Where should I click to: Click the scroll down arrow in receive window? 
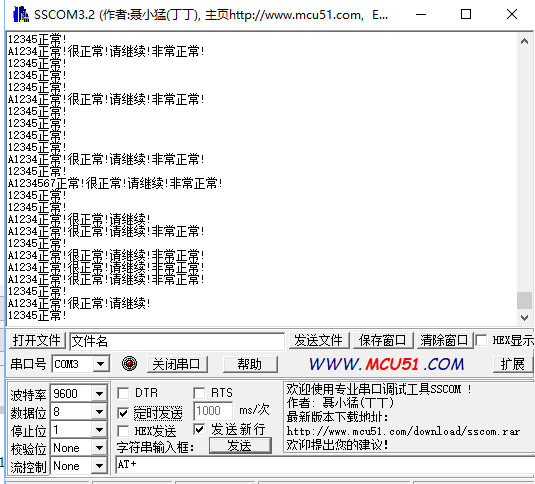524,318
